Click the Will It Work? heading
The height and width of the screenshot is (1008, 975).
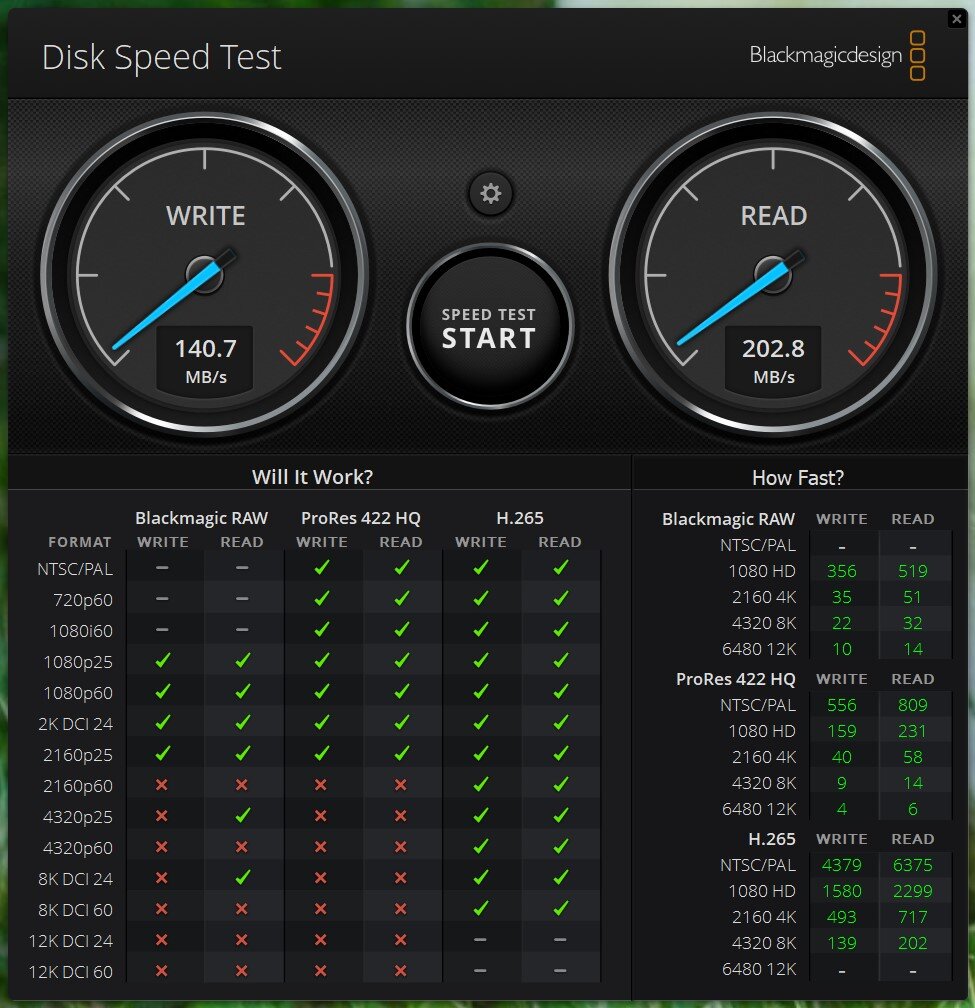312,477
